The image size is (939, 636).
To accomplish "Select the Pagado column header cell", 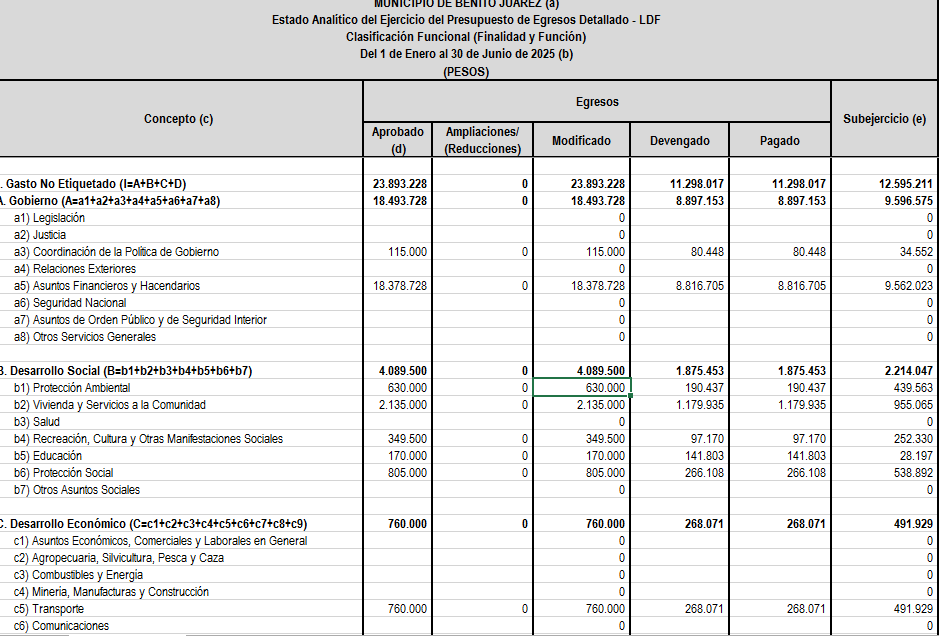I will (780, 140).
